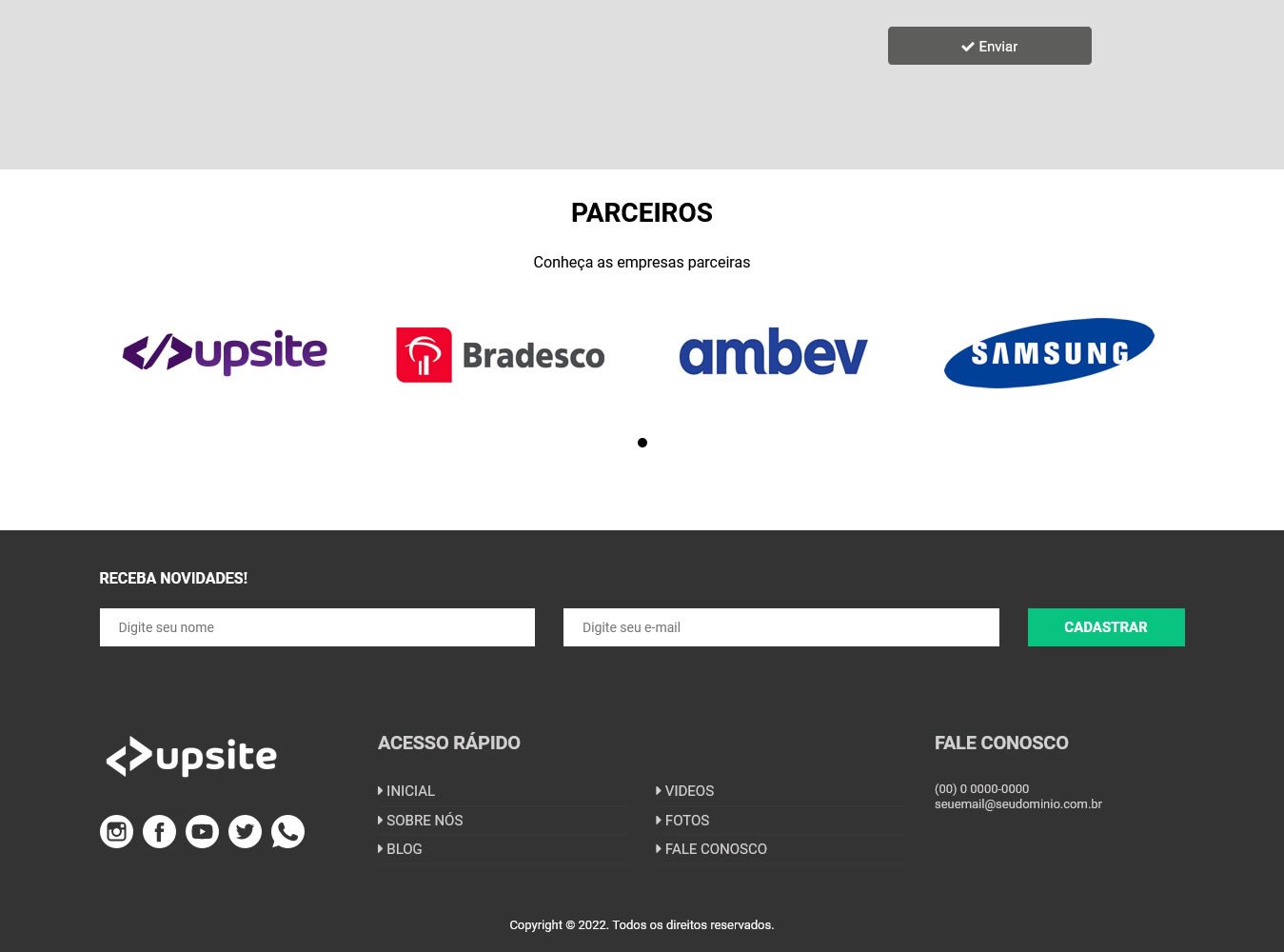Open the YouTube social icon

coord(202,832)
